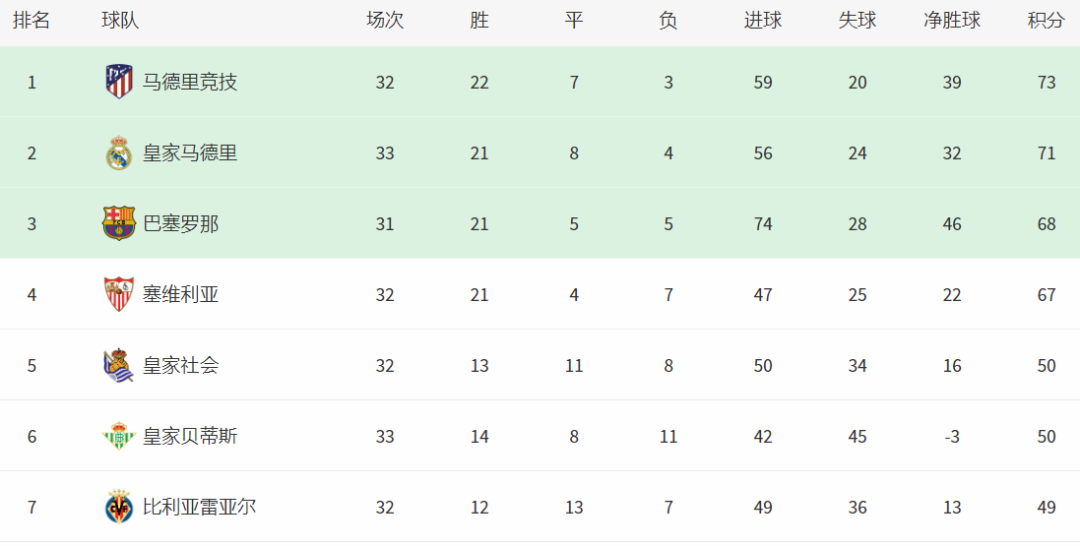This screenshot has width=1080, height=546.
Task: Open the 马德里竞技 team link
Action: [190, 83]
